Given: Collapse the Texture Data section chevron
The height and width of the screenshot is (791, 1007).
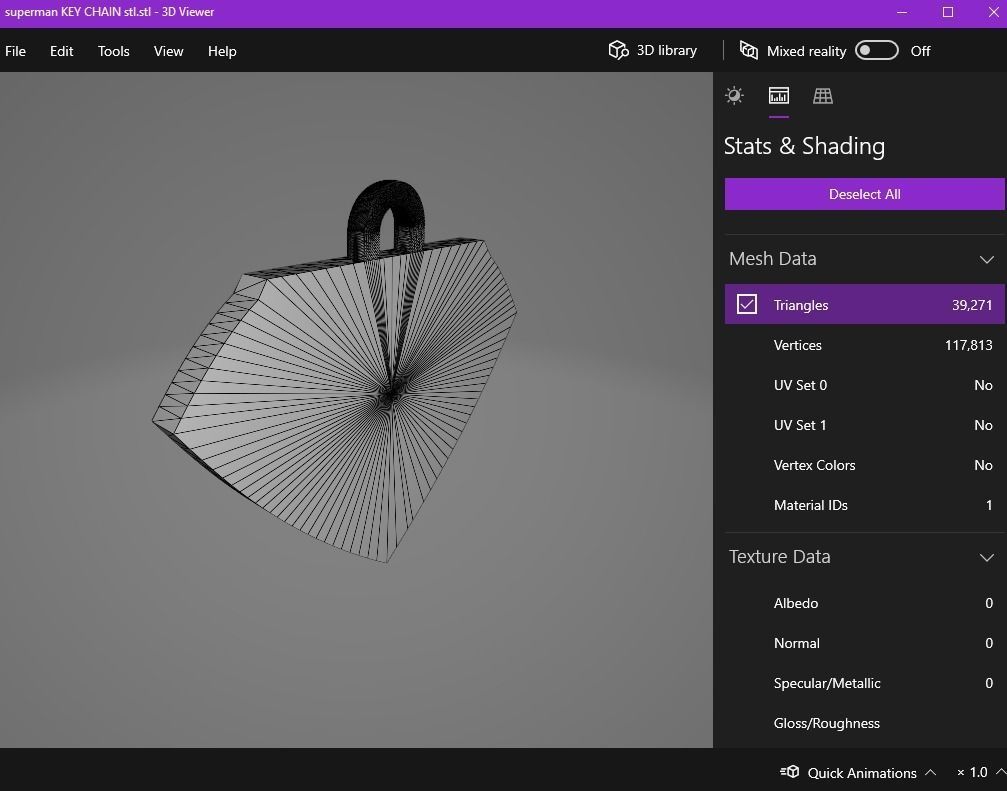Looking at the screenshot, I should (x=986, y=557).
